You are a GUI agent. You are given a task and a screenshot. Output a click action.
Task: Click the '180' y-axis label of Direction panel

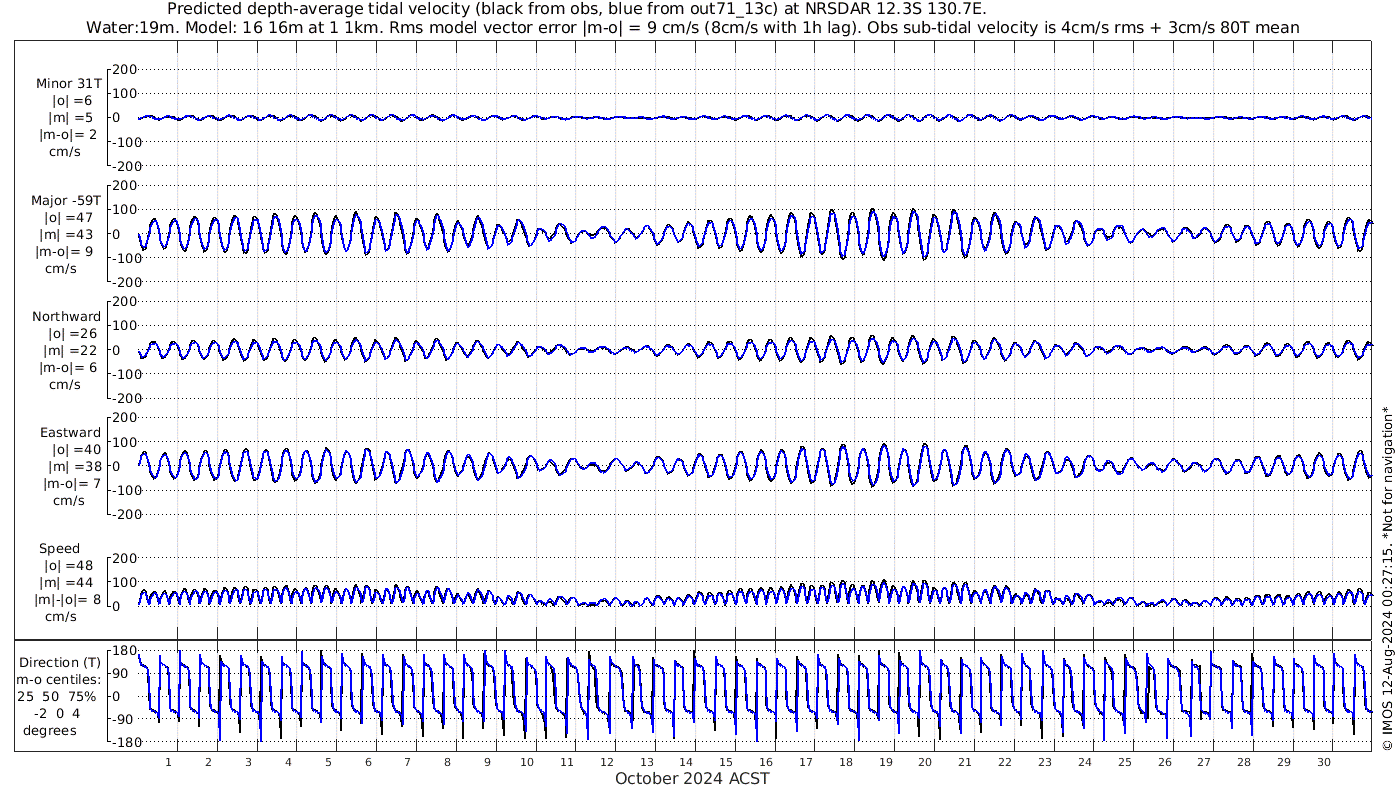(124, 651)
